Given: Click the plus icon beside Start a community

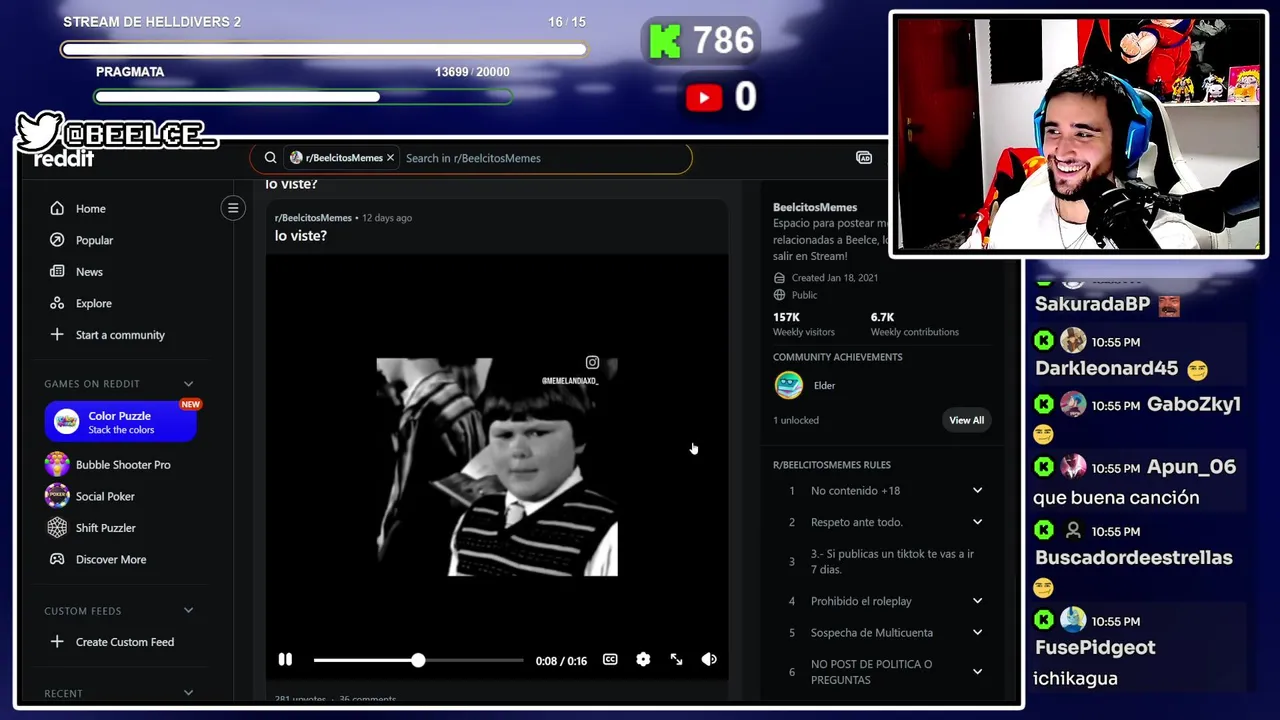Looking at the screenshot, I should (57, 335).
